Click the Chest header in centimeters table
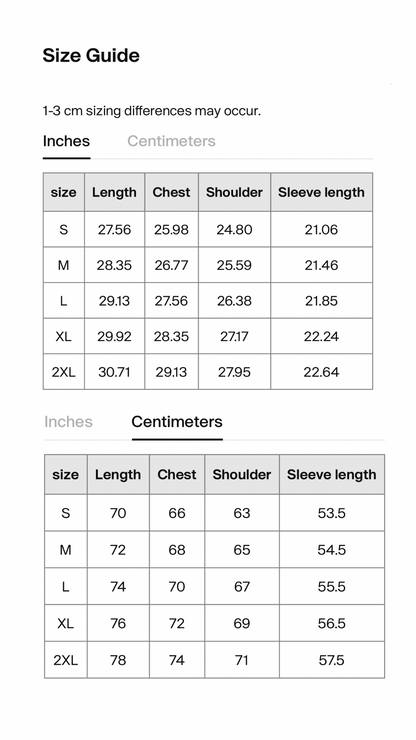The image size is (416, 740). click(177, 474)
